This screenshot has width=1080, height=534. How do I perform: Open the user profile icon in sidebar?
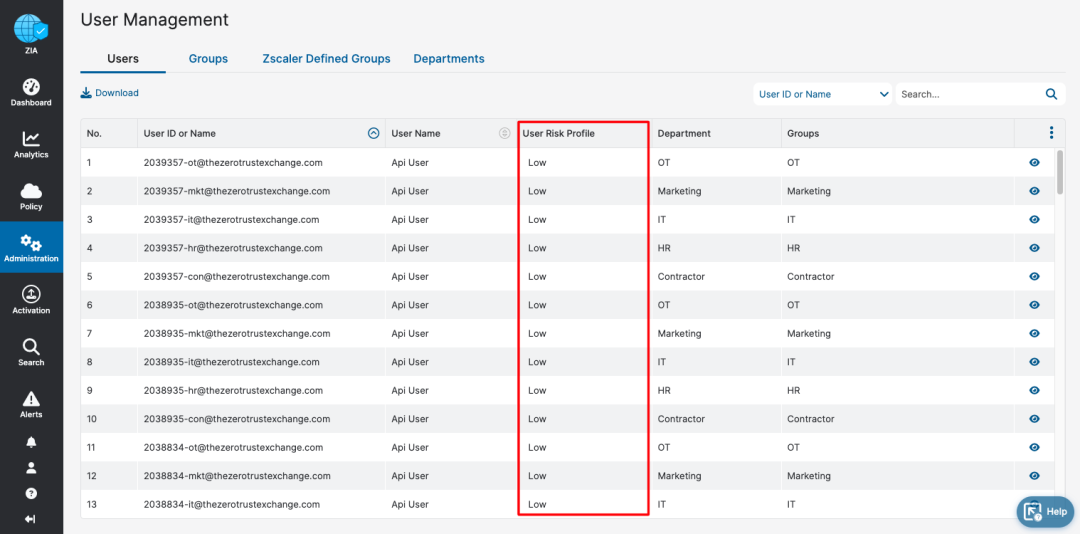click(31, 467)
